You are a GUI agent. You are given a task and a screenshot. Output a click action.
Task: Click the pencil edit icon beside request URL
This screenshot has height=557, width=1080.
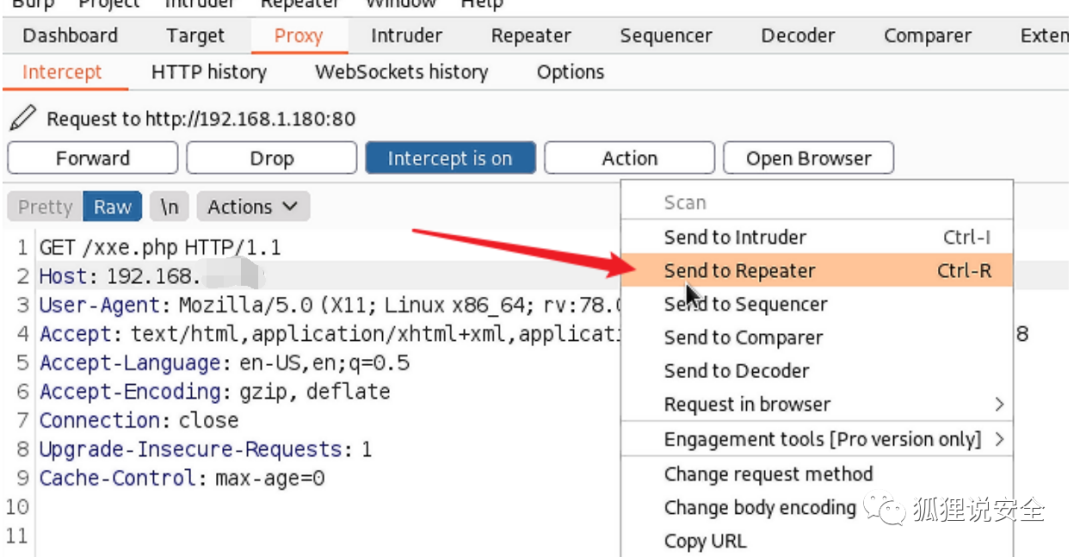pyautogui.click(x=22, y=119)
